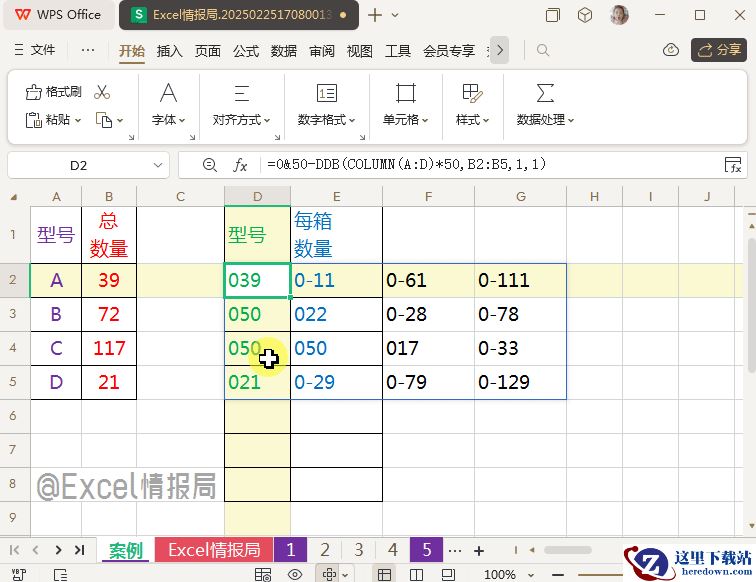This screenshot has width=756, height=582.
Task: Open the Alignment lines icon
Action: 242,93
